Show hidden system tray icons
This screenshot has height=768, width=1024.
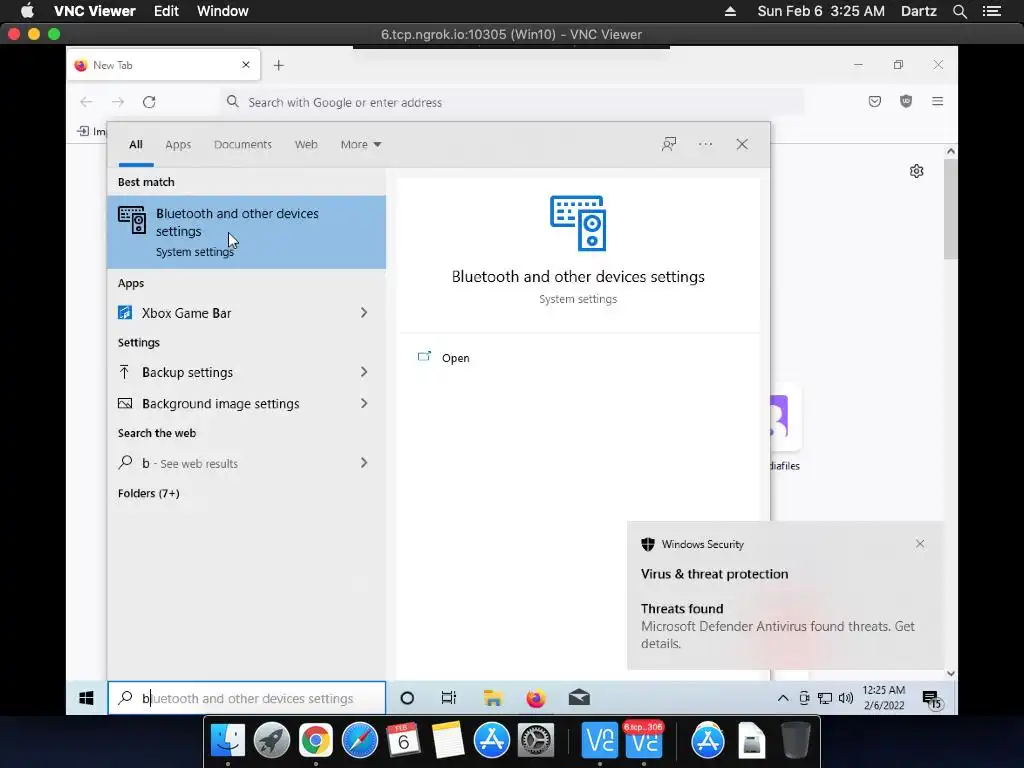782,698
